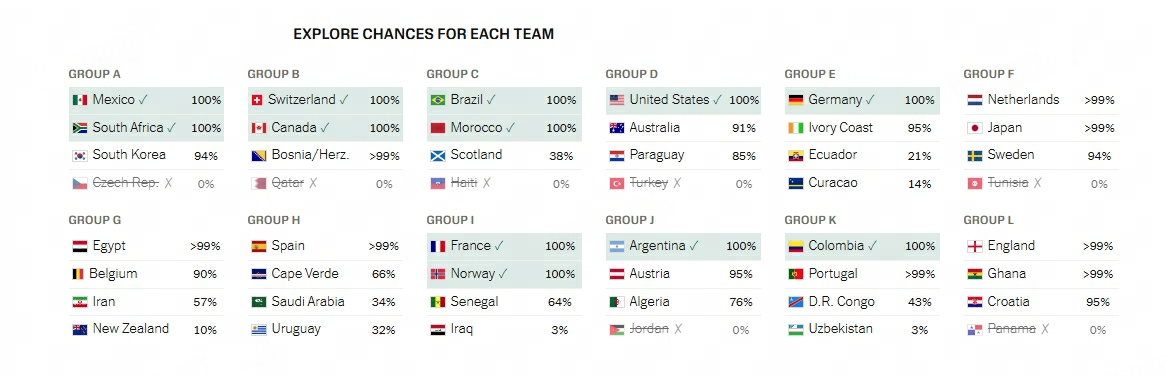This screenshot has height=376, width=1166.
Task: Click the checkmark next to Germany
Action: tap(870, 100)
